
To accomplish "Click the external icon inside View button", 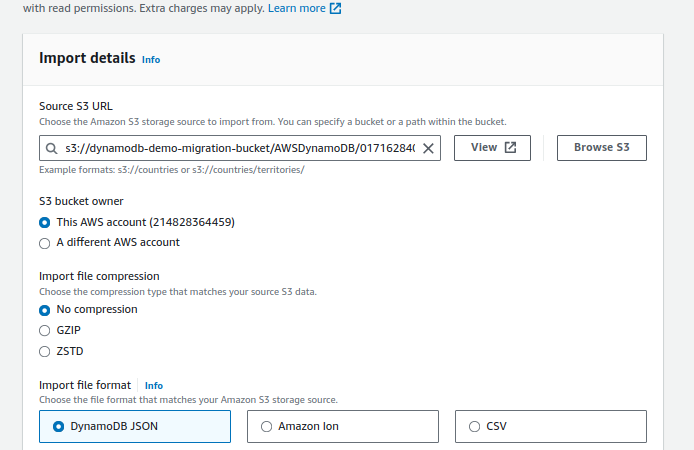I will coord(510,148).
